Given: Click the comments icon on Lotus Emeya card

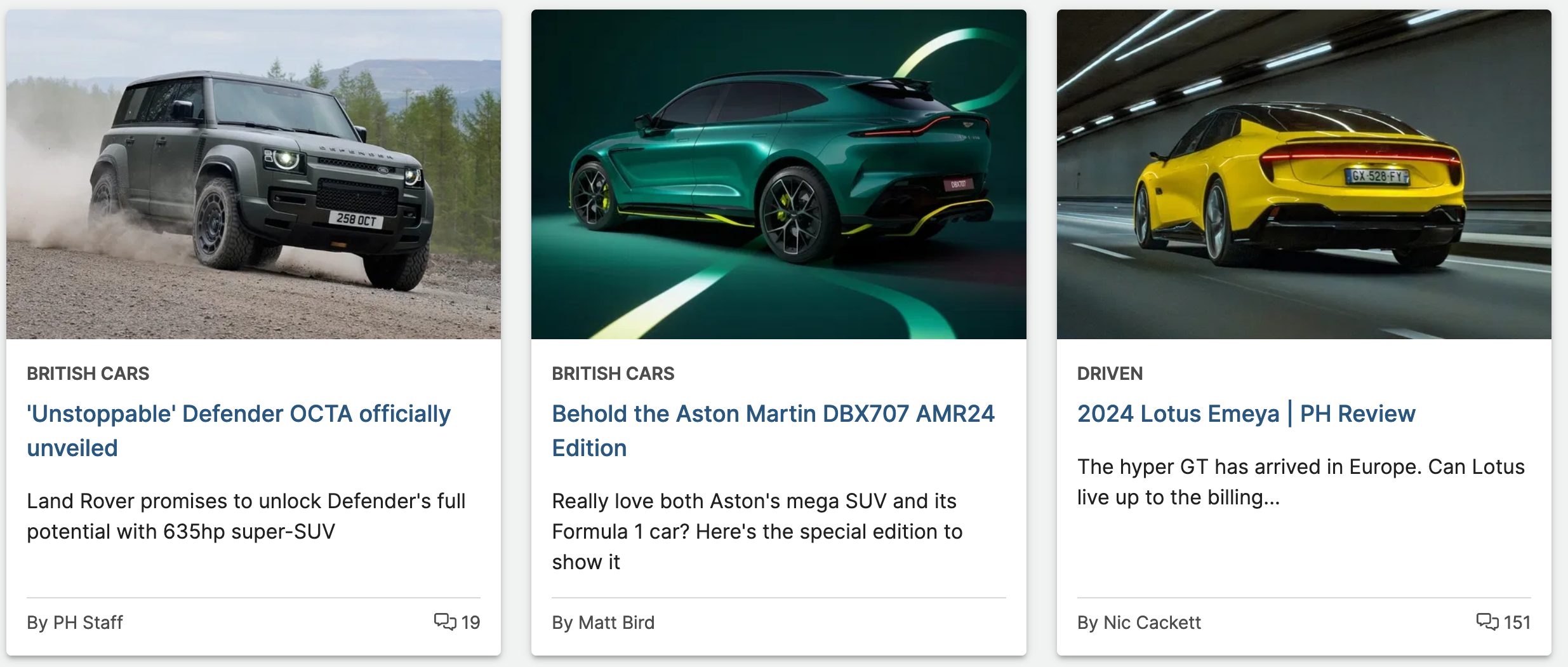Looking at the screenshot, I should [x=1487, y=621].
